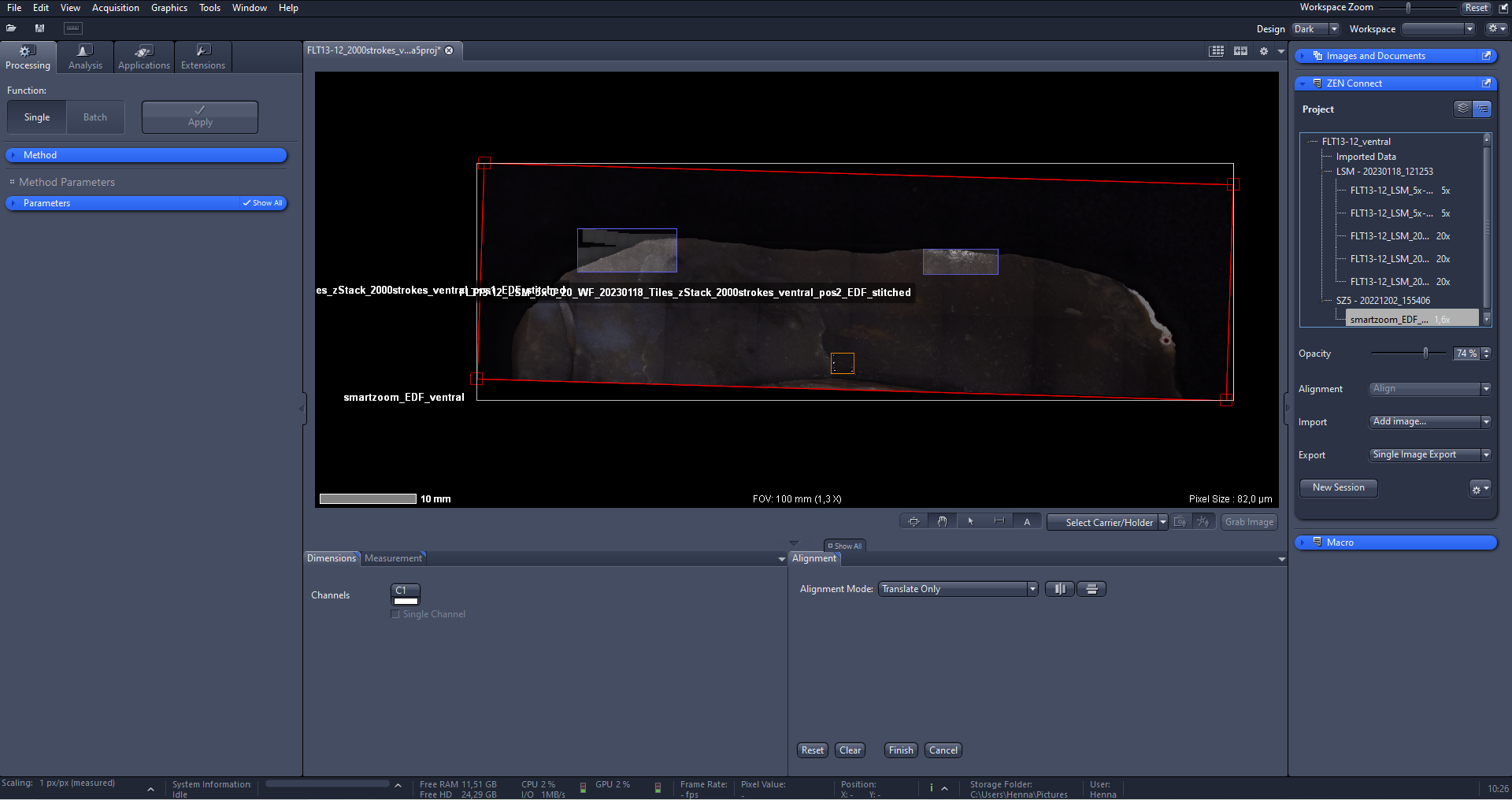Expand the Macro panel

(1303, 543)
